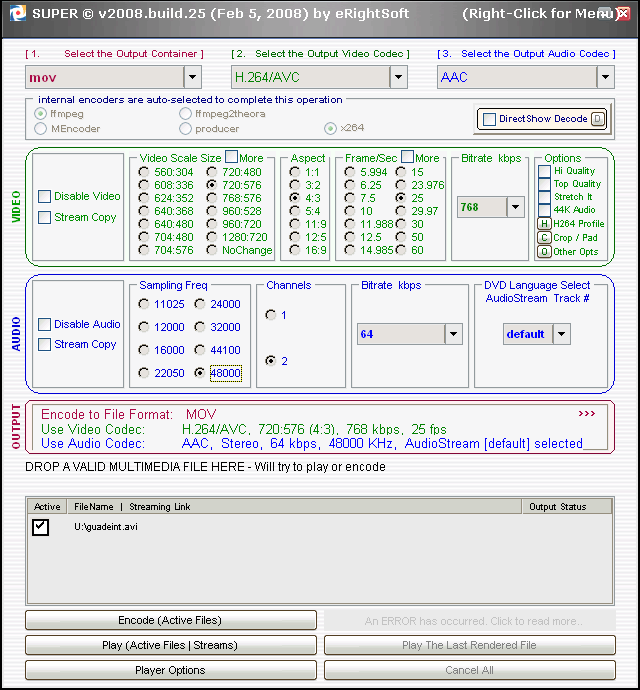
Task: Open the video Bitrate kbps dropdown
Action: click(x=515, y=207)
